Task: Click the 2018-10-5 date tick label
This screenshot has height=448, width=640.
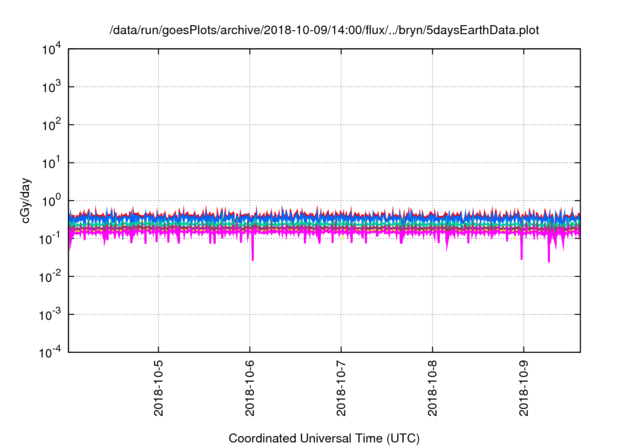Action: click(158, 388)
